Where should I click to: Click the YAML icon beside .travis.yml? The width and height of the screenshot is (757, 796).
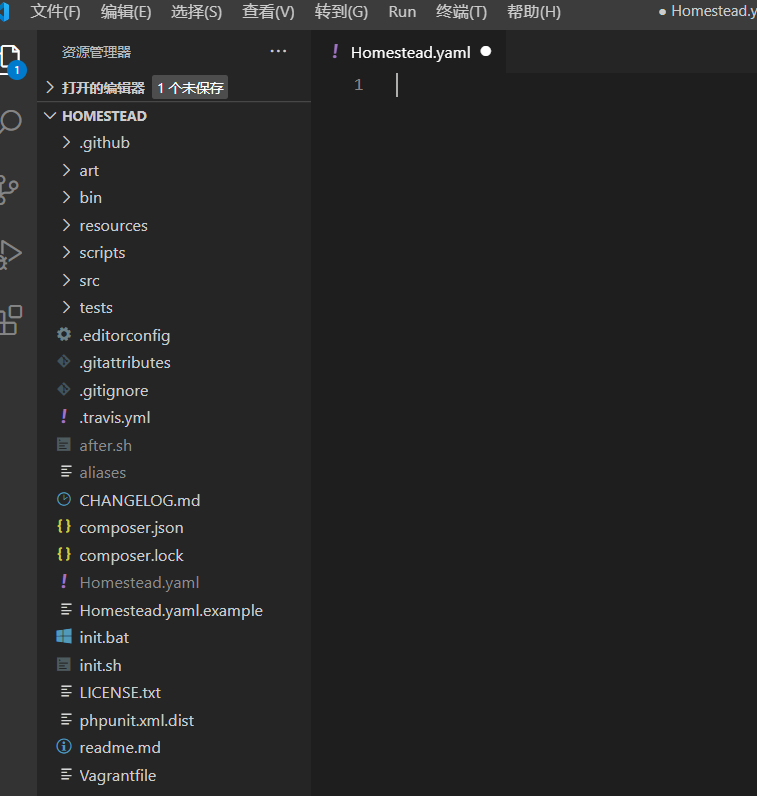(64, 417)
